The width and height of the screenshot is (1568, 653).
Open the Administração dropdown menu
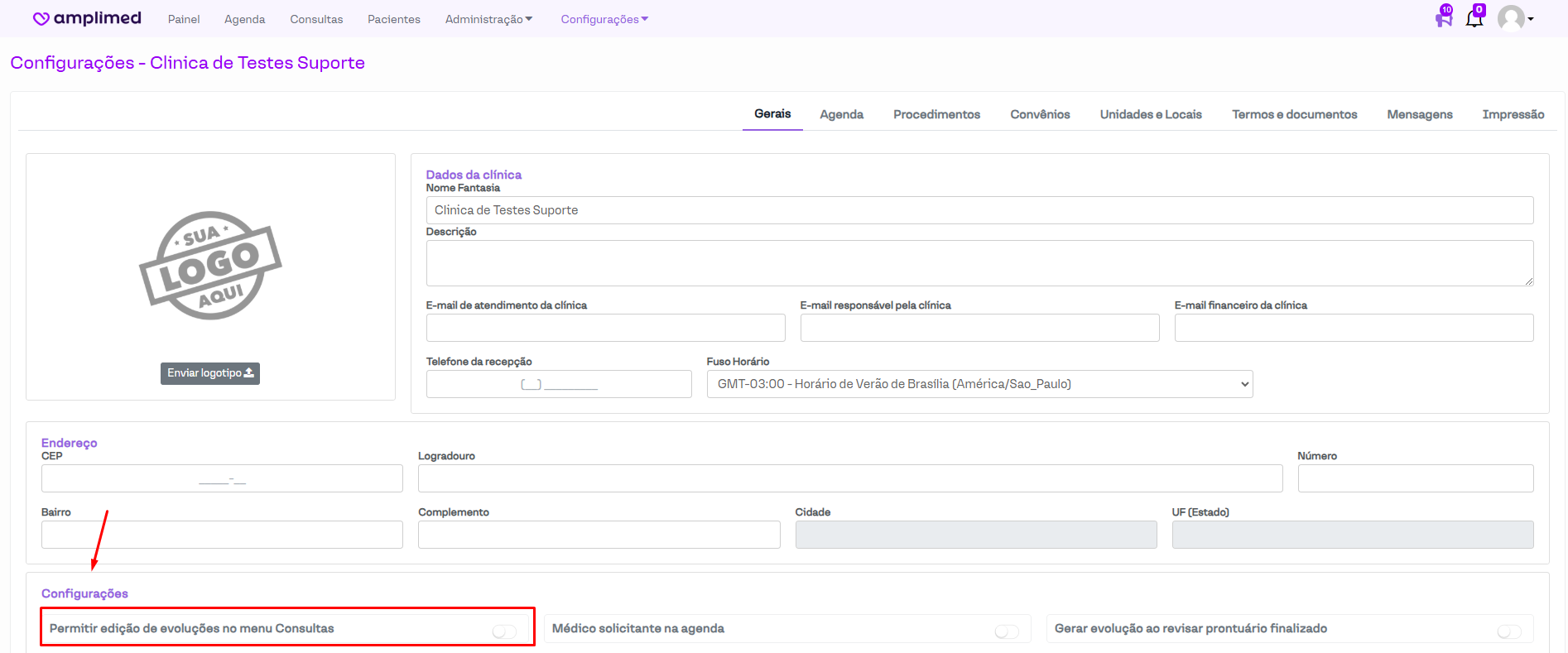(x=488, y=19)
